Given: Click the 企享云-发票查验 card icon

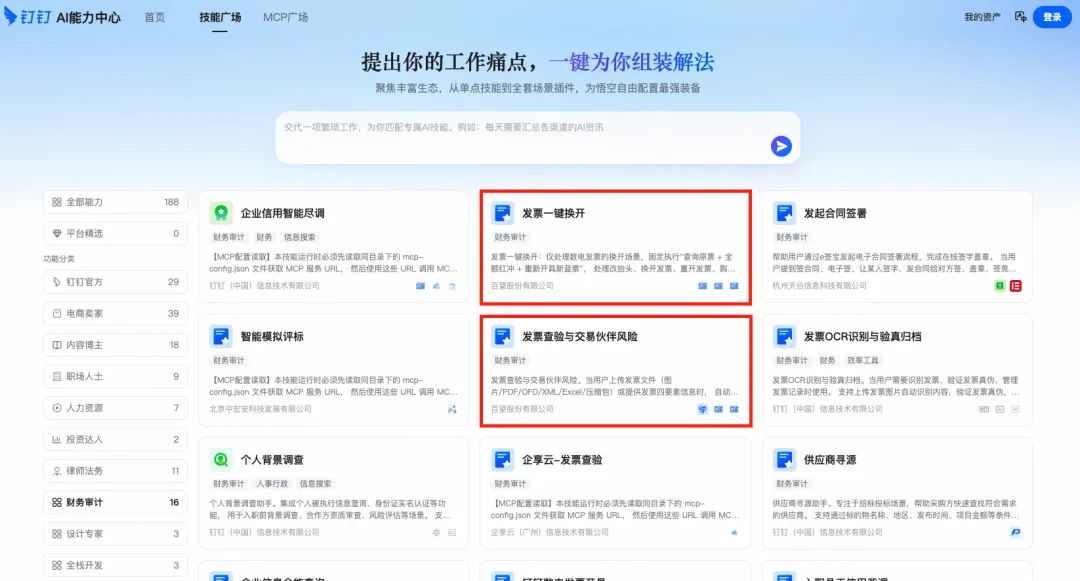Looking at the screenshot, I should (502, 459).
